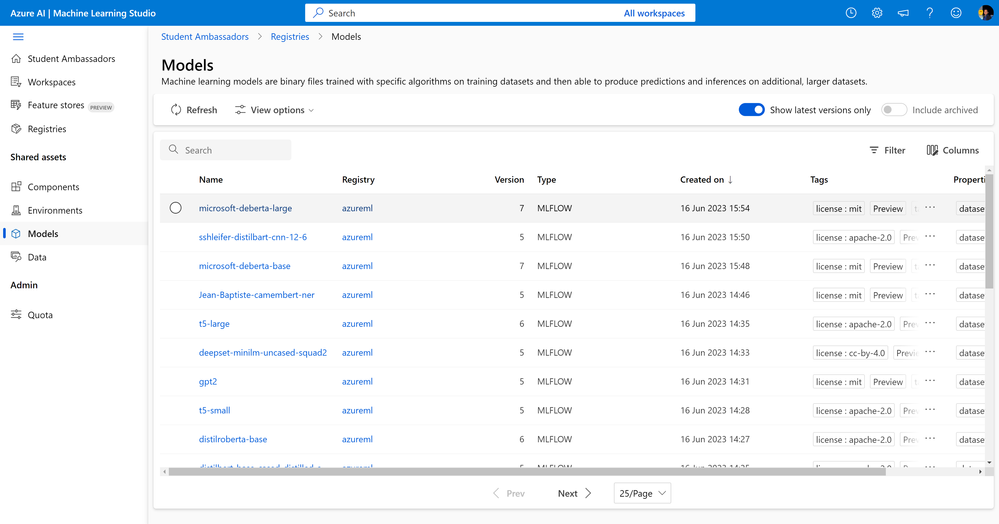Click the smiley feedback icon
999x524 pixels.
coord(956,13)
